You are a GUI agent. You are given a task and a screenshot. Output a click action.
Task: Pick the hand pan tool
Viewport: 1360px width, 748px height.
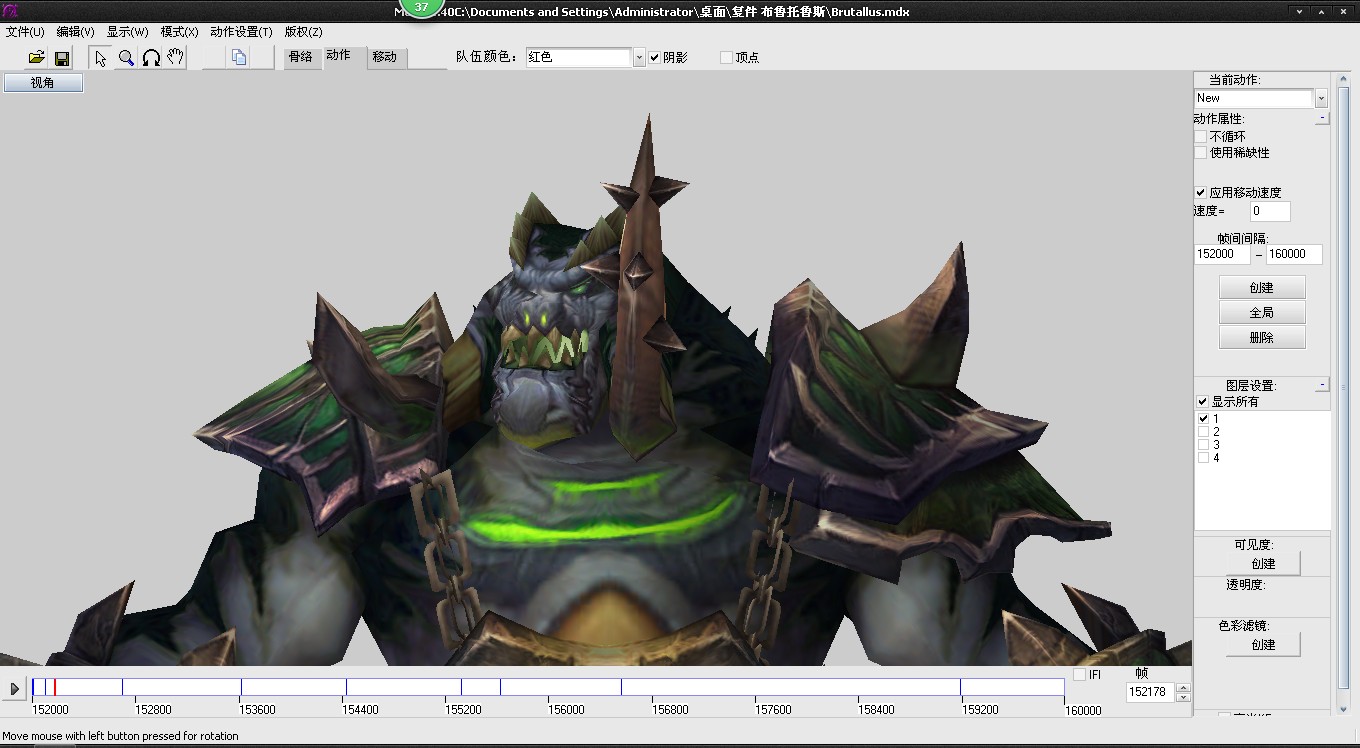click(176, 58)
